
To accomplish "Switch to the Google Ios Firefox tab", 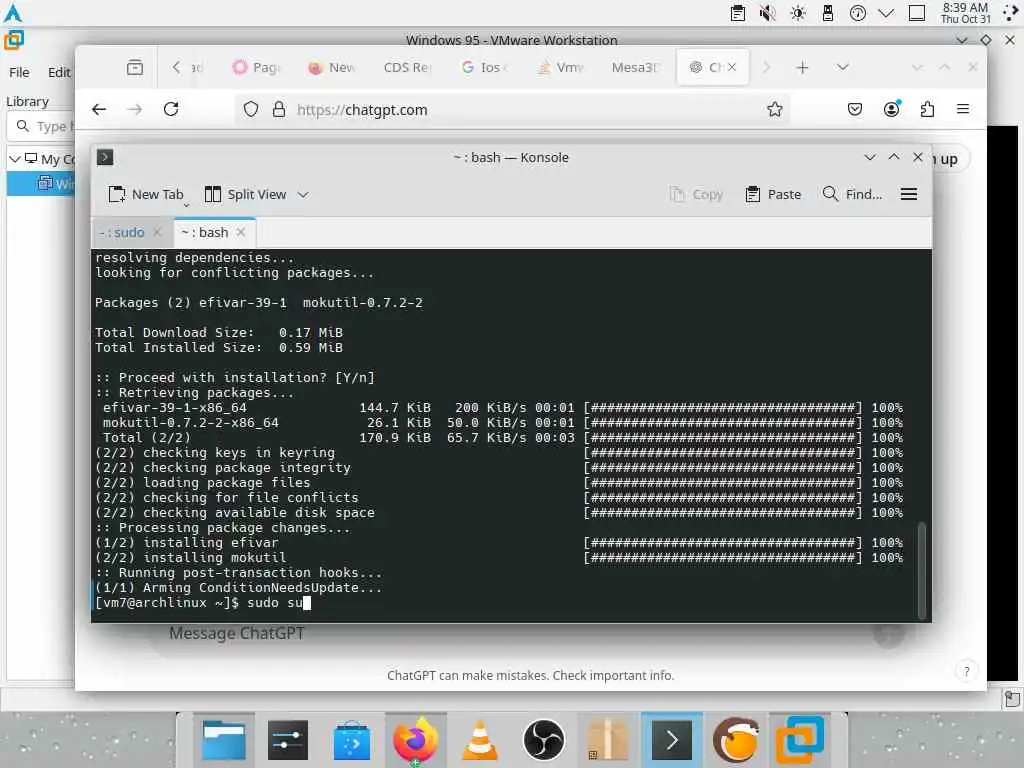I will click(x=485, y=67).
